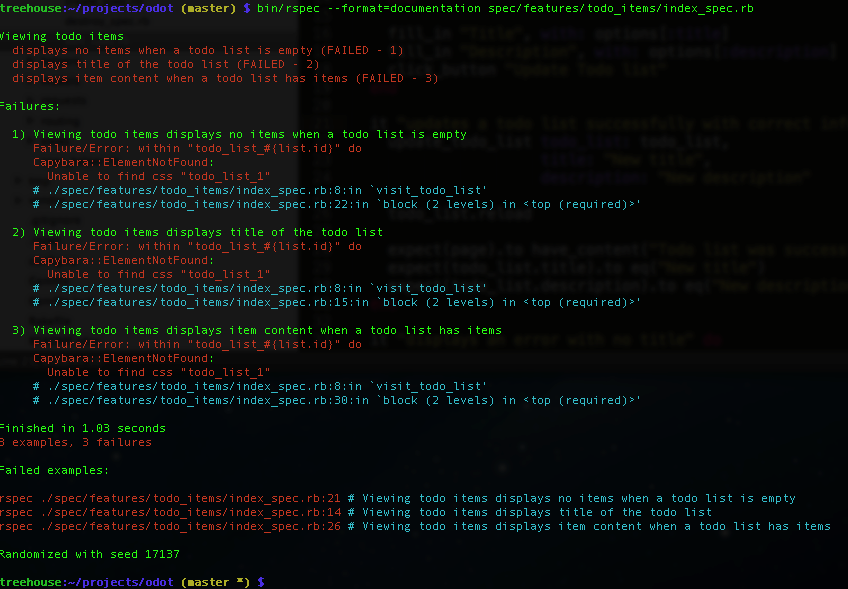Viewport: 848px width, 589px height.
Task: Select the typed bin/rspec --format=documentation command text
Action: tap(505, 8)
